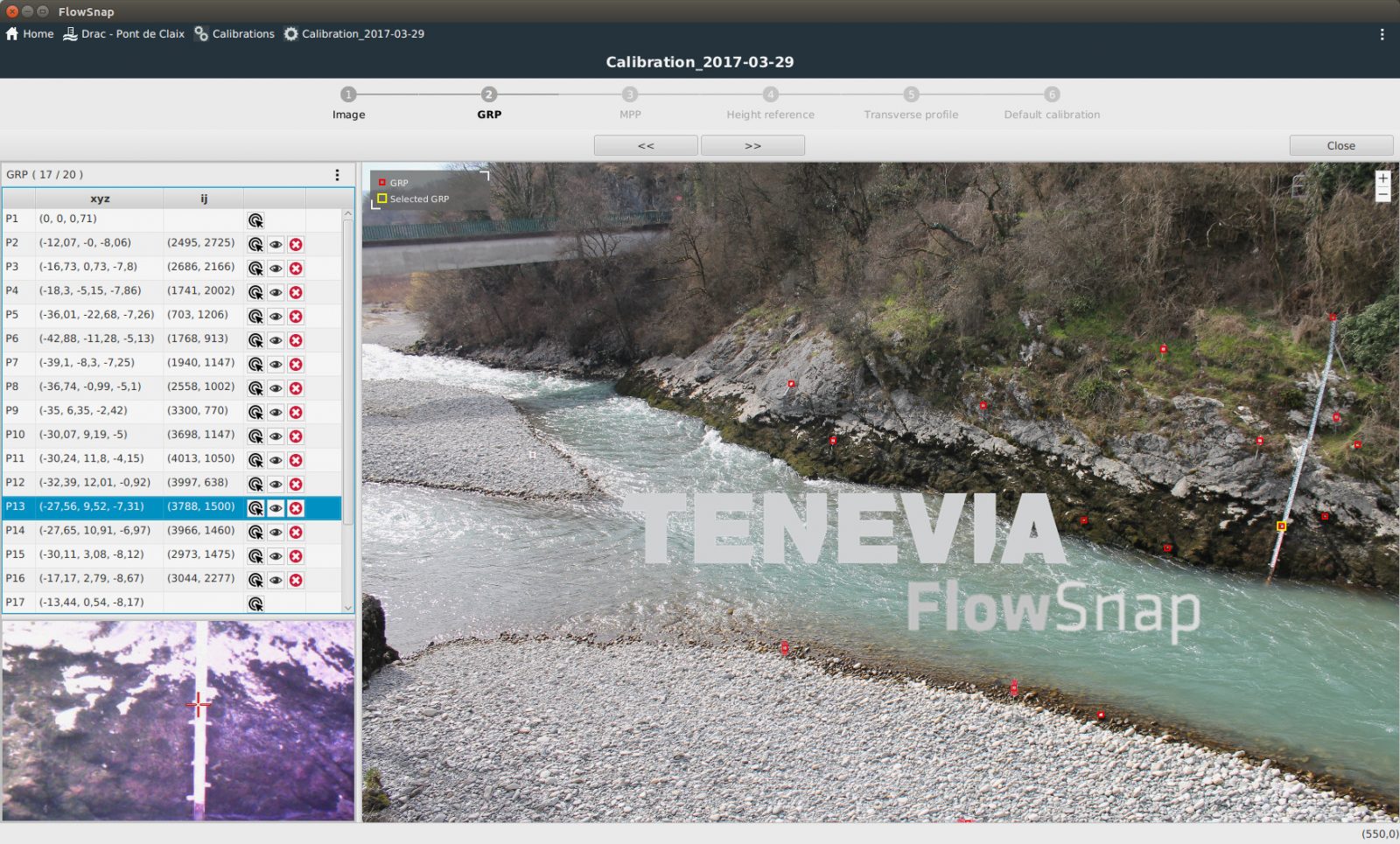This screenshot has height=844, width=1400.
Task: Click the GRP table vertical scrollbar
Action: [x=347, y=372]
